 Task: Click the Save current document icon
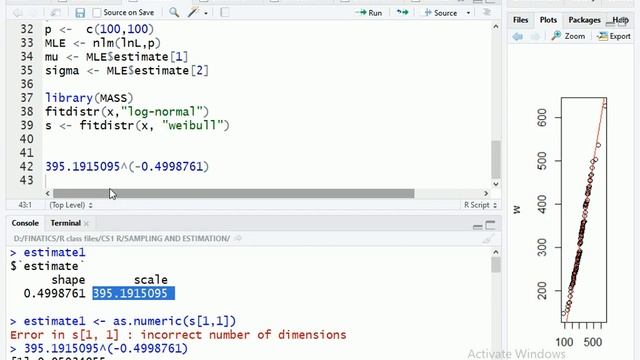80,13
